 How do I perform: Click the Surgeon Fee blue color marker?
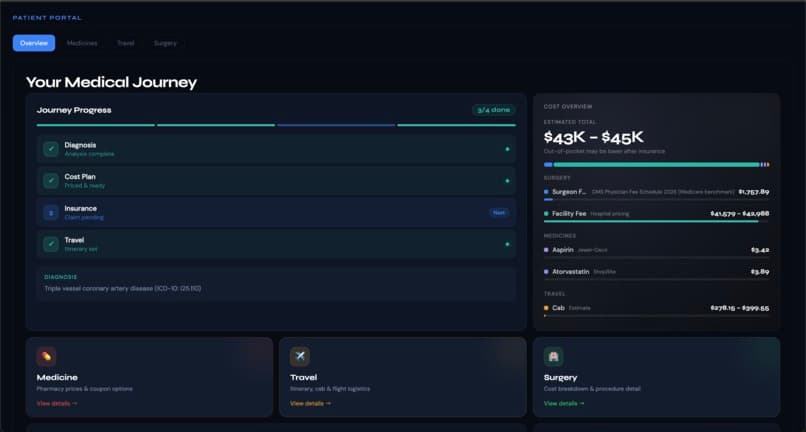pos(546,192)
